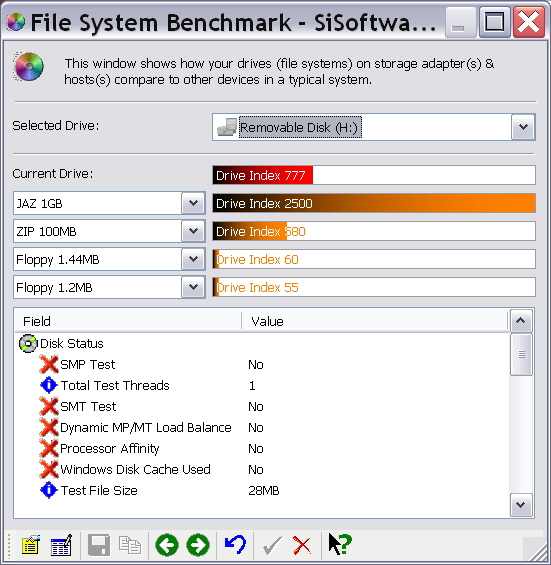Click the Drive Index 55 bar
Image resolution: width=551 pixels, height=565 pixels.
pyautogui.click(x=374, y=287)
